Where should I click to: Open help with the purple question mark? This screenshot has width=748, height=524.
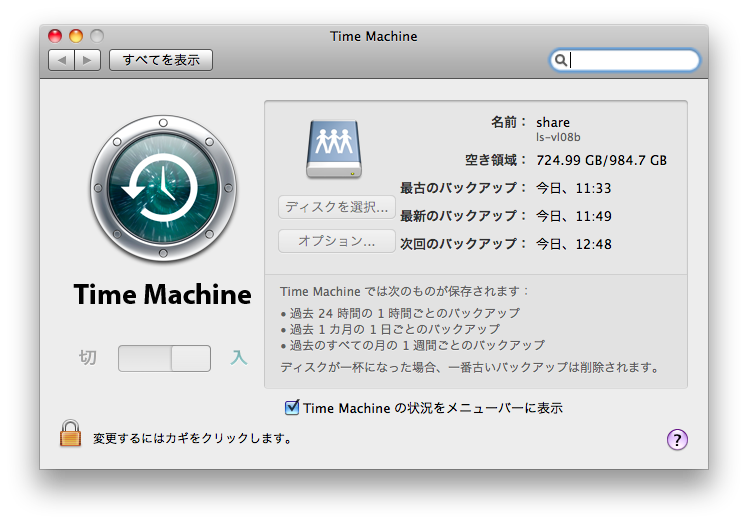[677, 440]
